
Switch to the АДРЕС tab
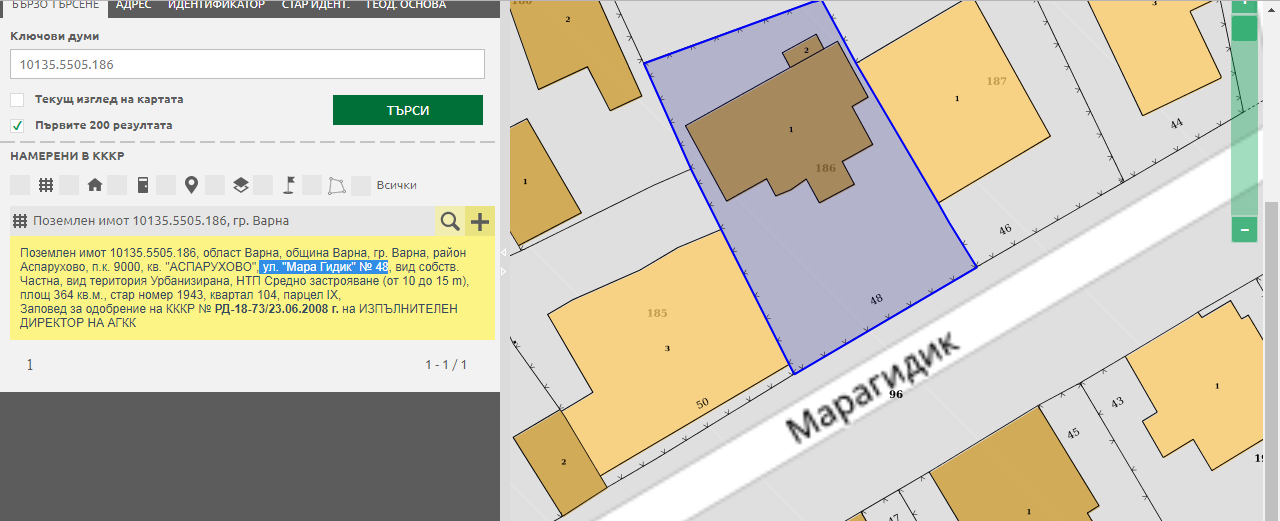tap(134, 5)
